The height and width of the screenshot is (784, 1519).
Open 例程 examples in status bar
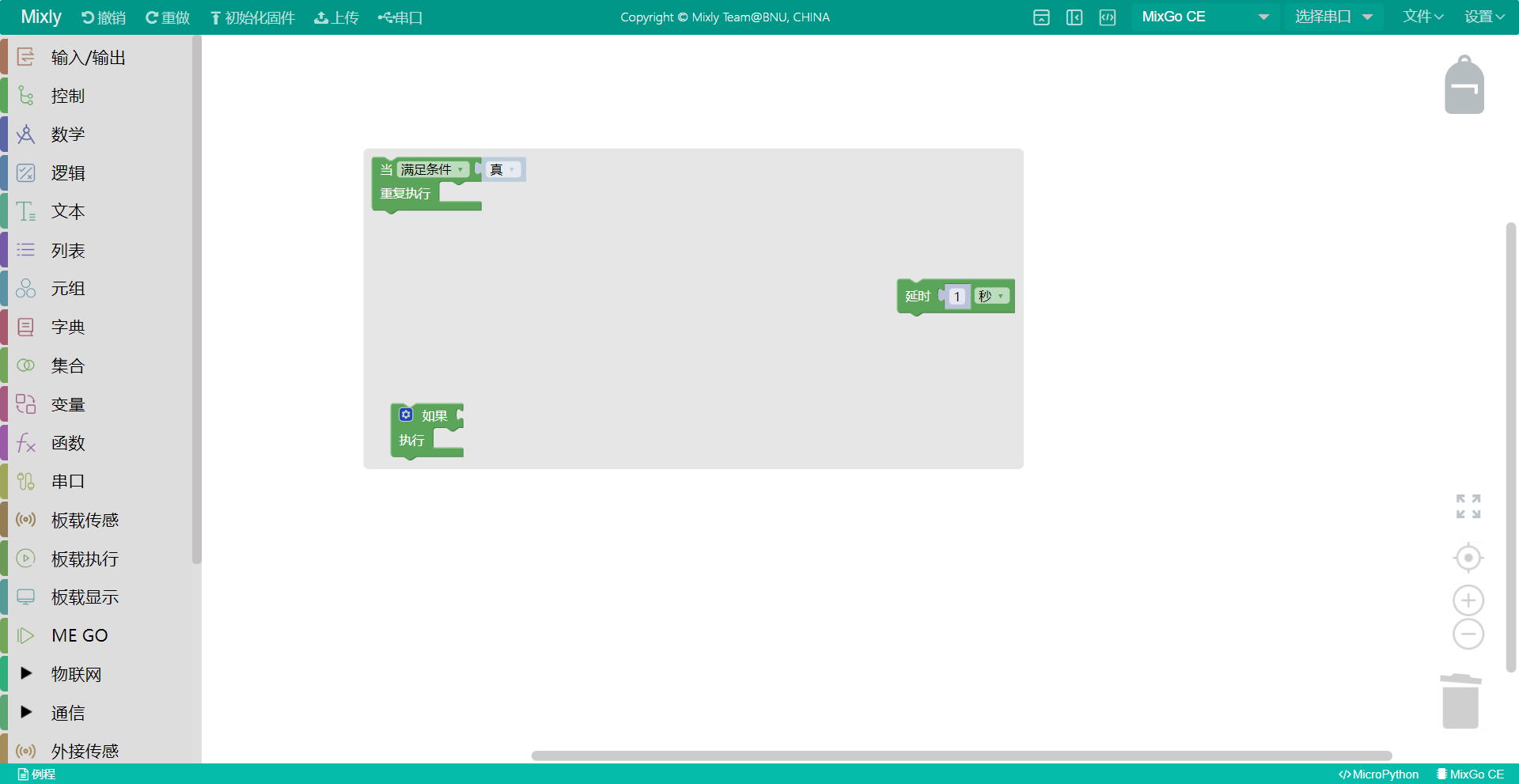(36, 775)
